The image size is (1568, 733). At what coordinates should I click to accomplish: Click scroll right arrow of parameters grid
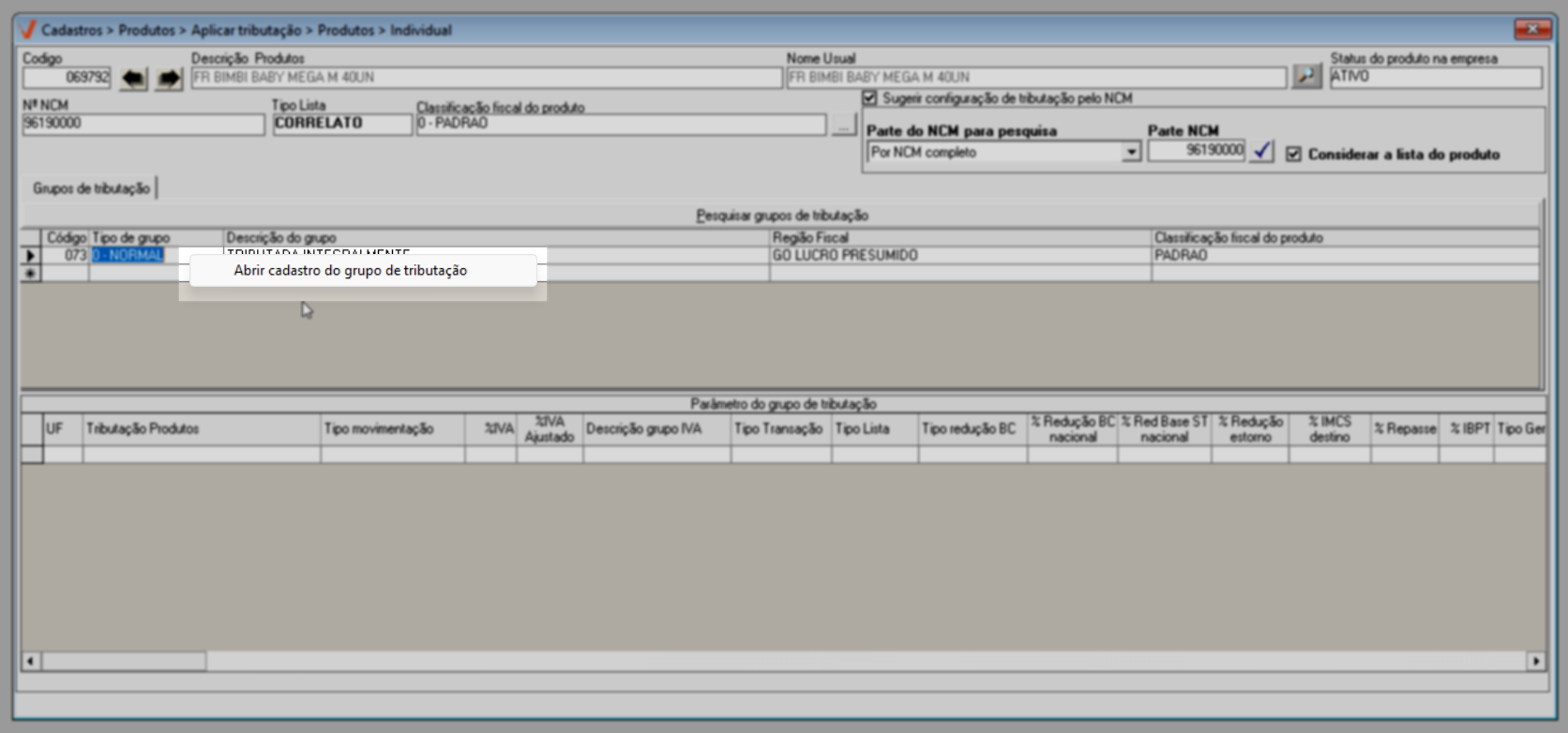click(x=1536, y=662)
